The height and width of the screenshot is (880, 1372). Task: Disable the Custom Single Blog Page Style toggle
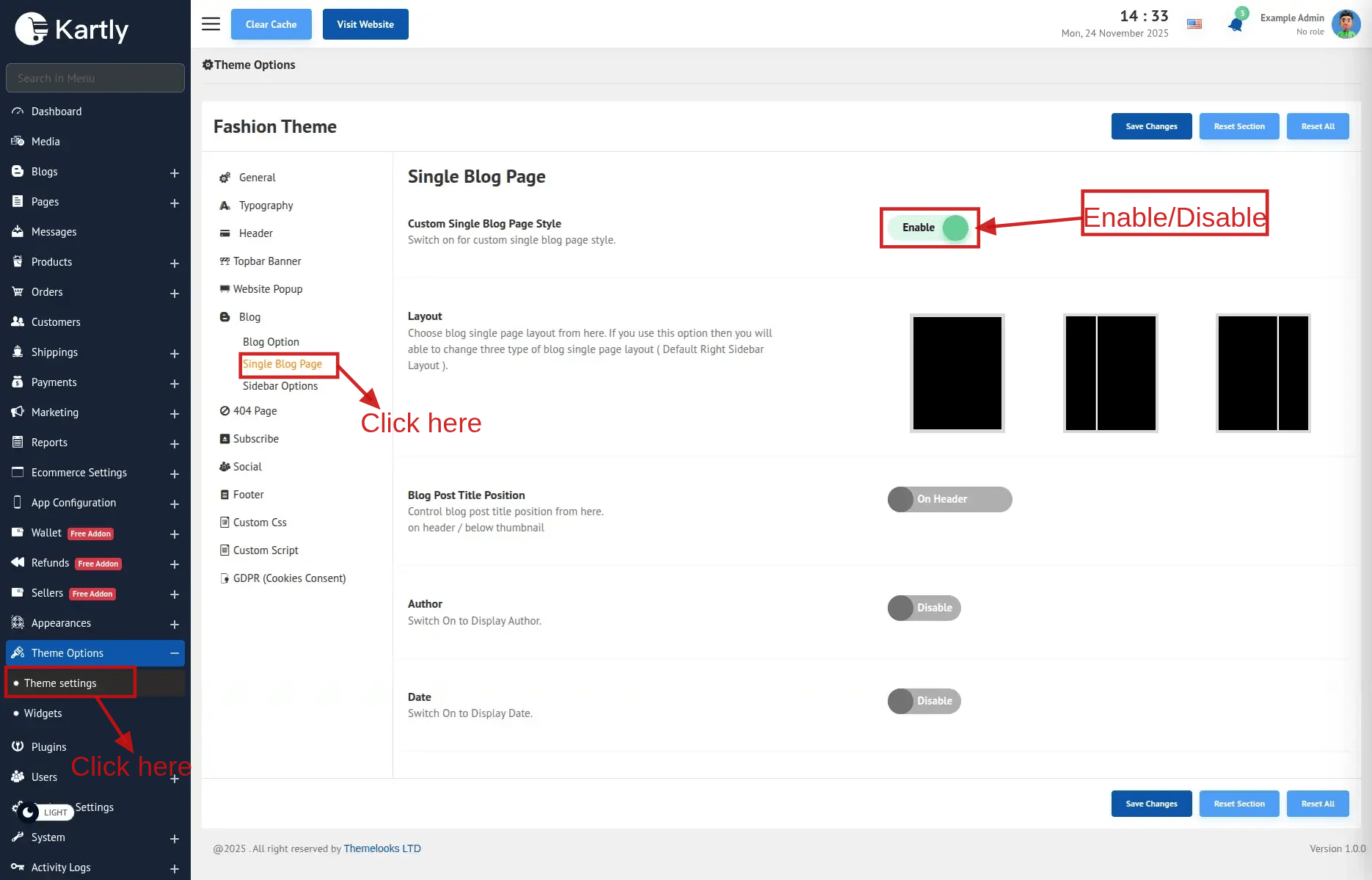[x=930, y=228]
